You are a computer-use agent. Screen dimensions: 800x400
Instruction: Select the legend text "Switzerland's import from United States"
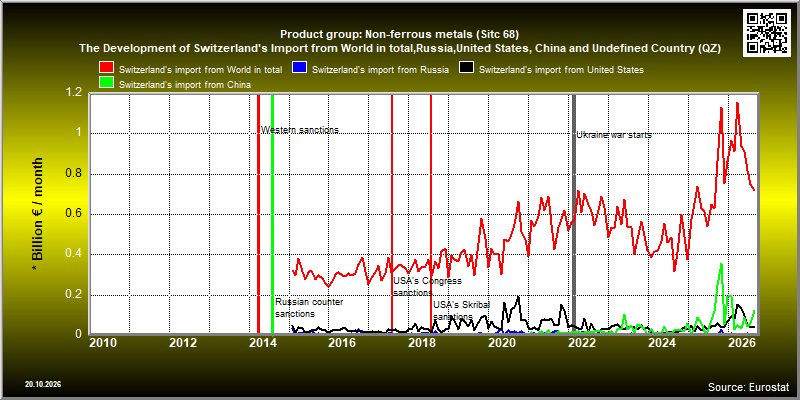561,70
